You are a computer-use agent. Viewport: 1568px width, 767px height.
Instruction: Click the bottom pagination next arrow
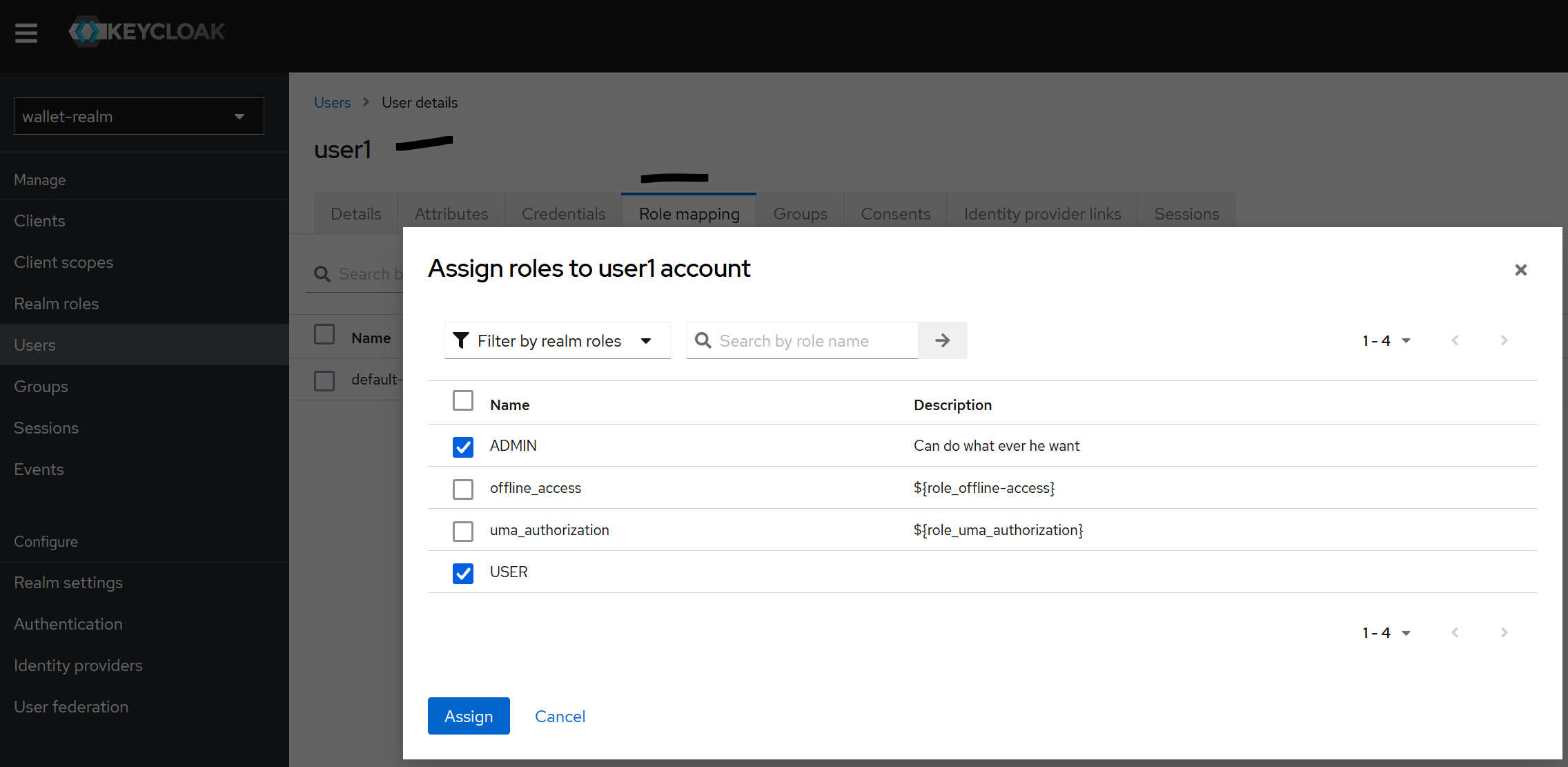[1504, 632]
